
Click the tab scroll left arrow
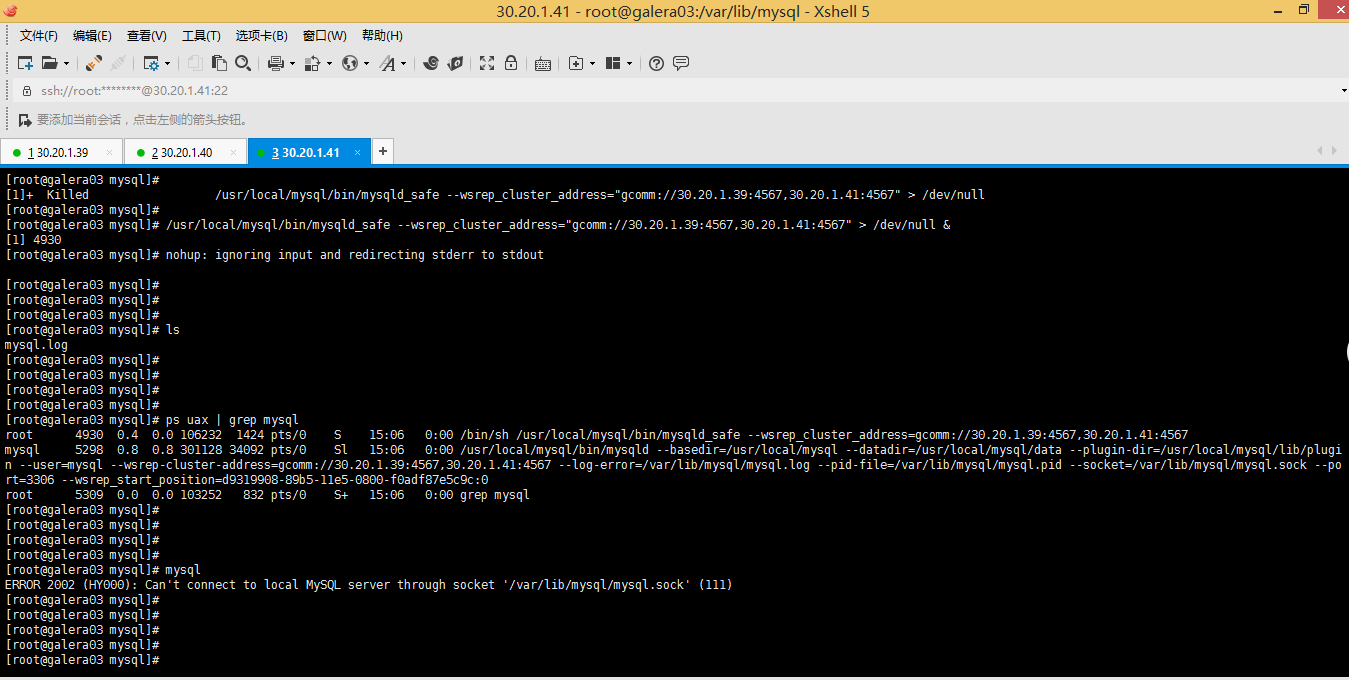(x=1320, y=151)
